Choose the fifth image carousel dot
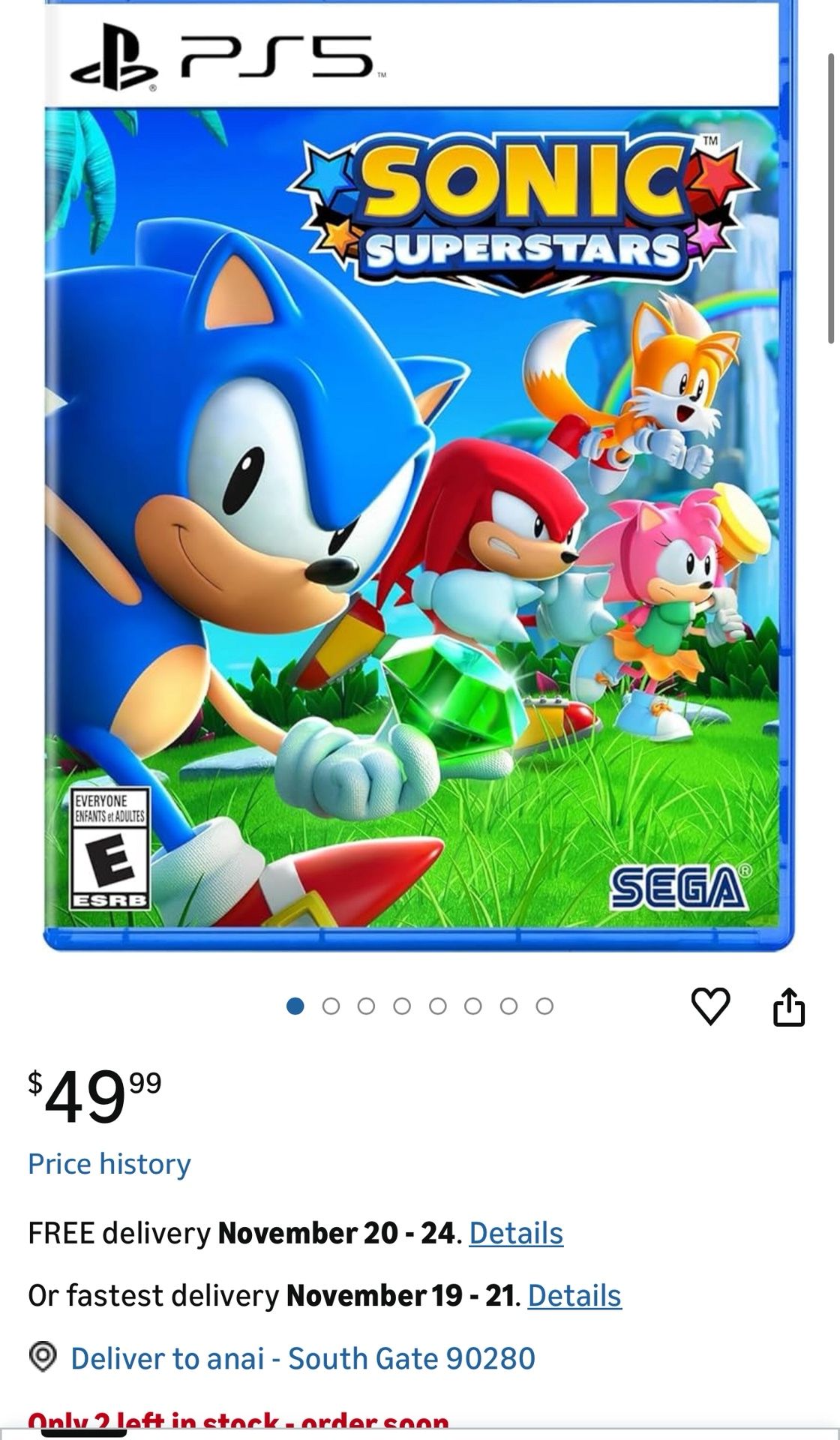The height and width of the screenshot is (1440, 840). pyautogui.click(x=438, y=1006)
